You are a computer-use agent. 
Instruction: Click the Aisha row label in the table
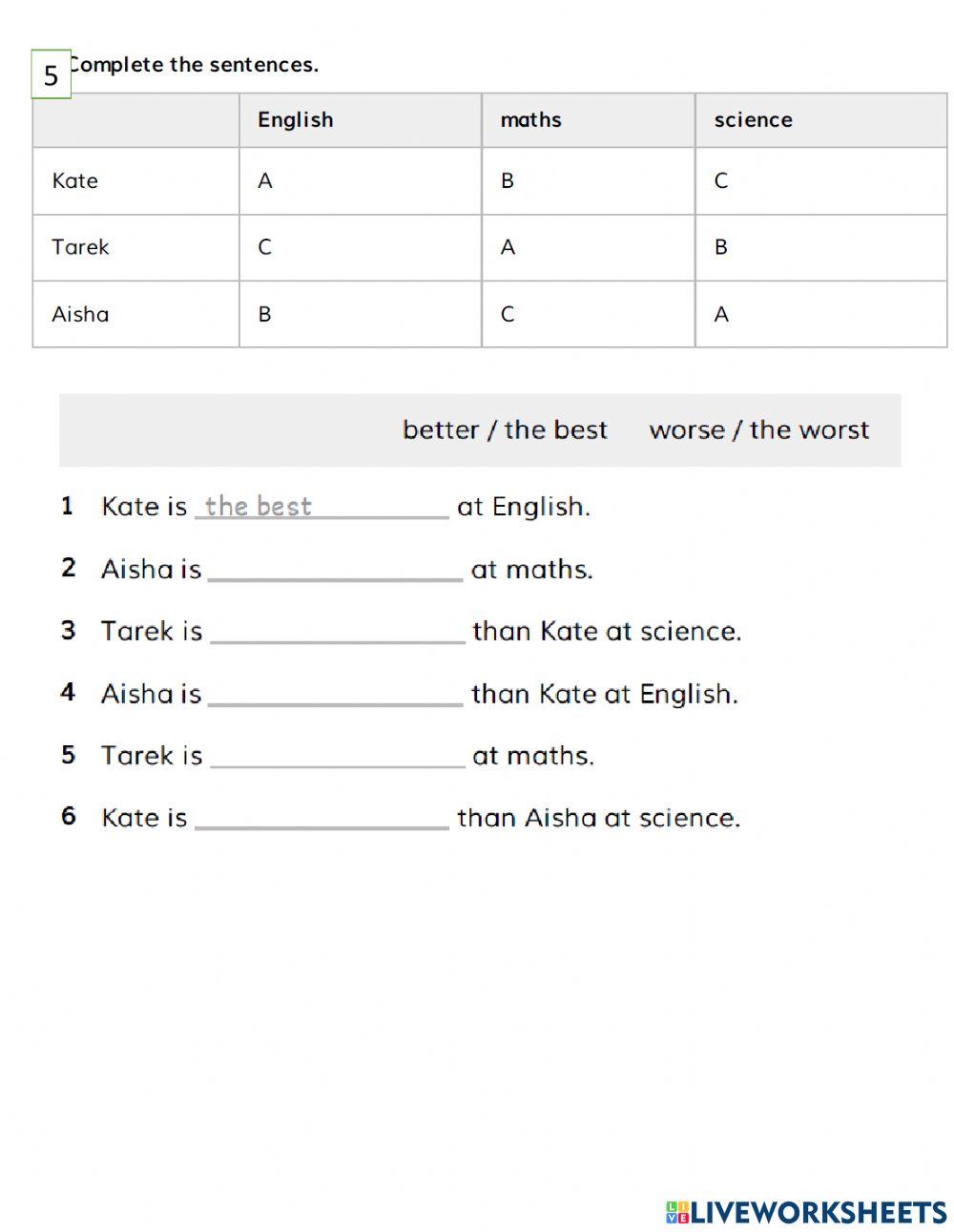coord(80,314)
